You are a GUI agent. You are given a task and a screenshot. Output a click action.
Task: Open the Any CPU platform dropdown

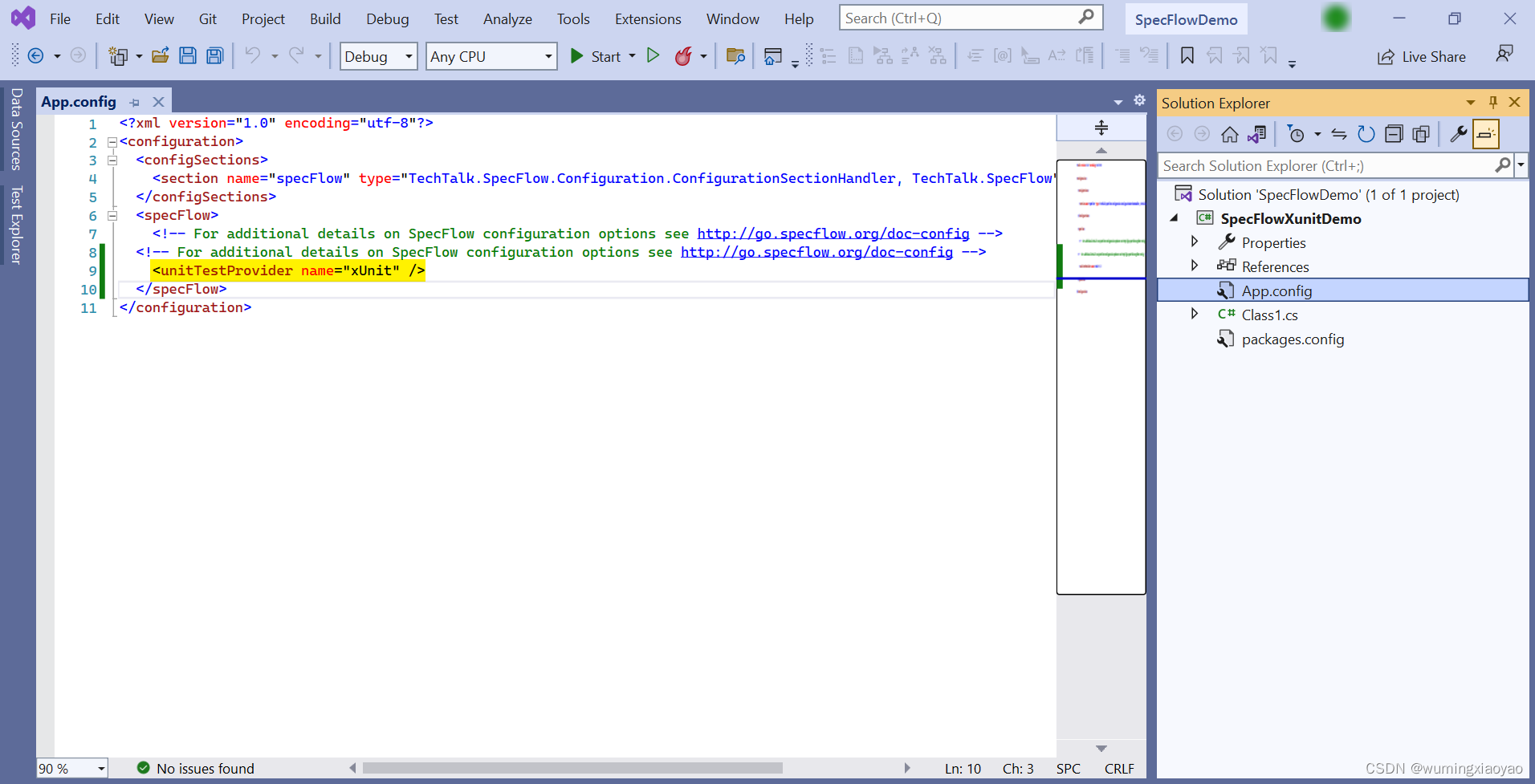click(x=549, y=56)
